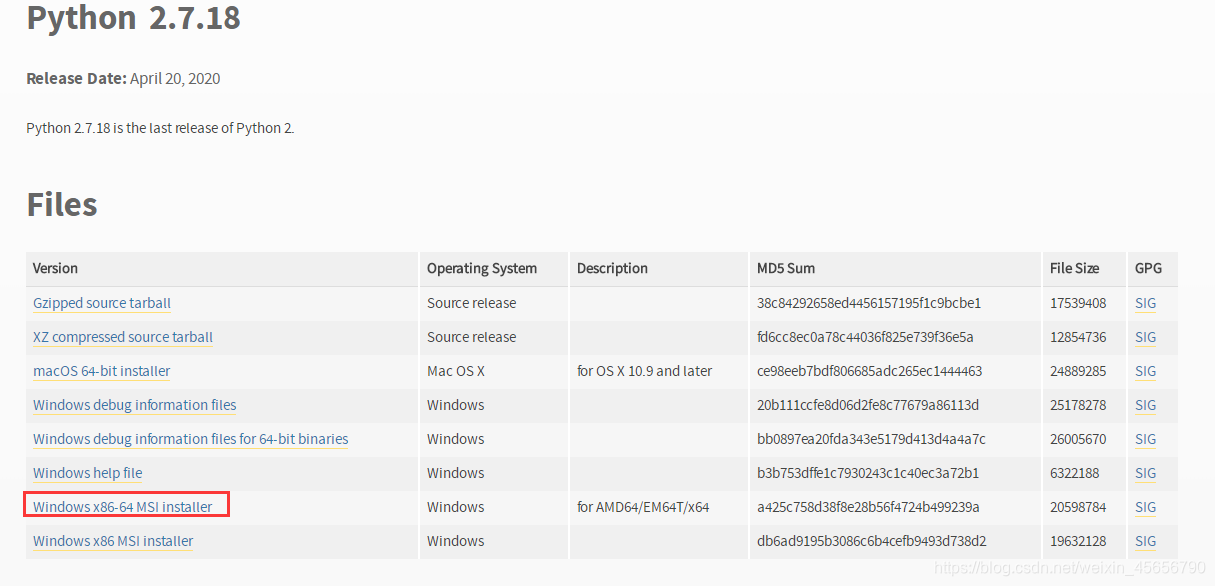Select MD5 sum bb0897ea20fda343e5179d413d4a4a7c

(x=871, y=439)
